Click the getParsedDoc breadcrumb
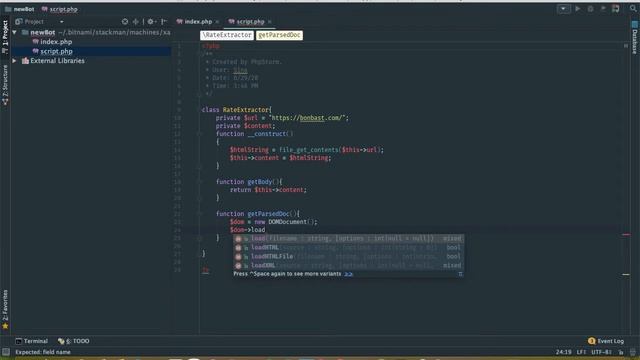Image resolution: width=640 pixels, height=360 pixels. click(280, 35)
